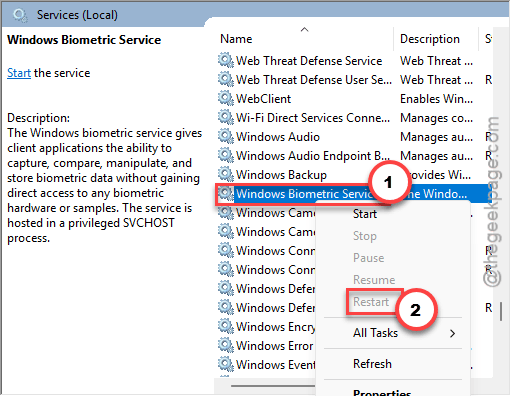
Task: Choose Stop in the context menu
Action: (365, 236)
